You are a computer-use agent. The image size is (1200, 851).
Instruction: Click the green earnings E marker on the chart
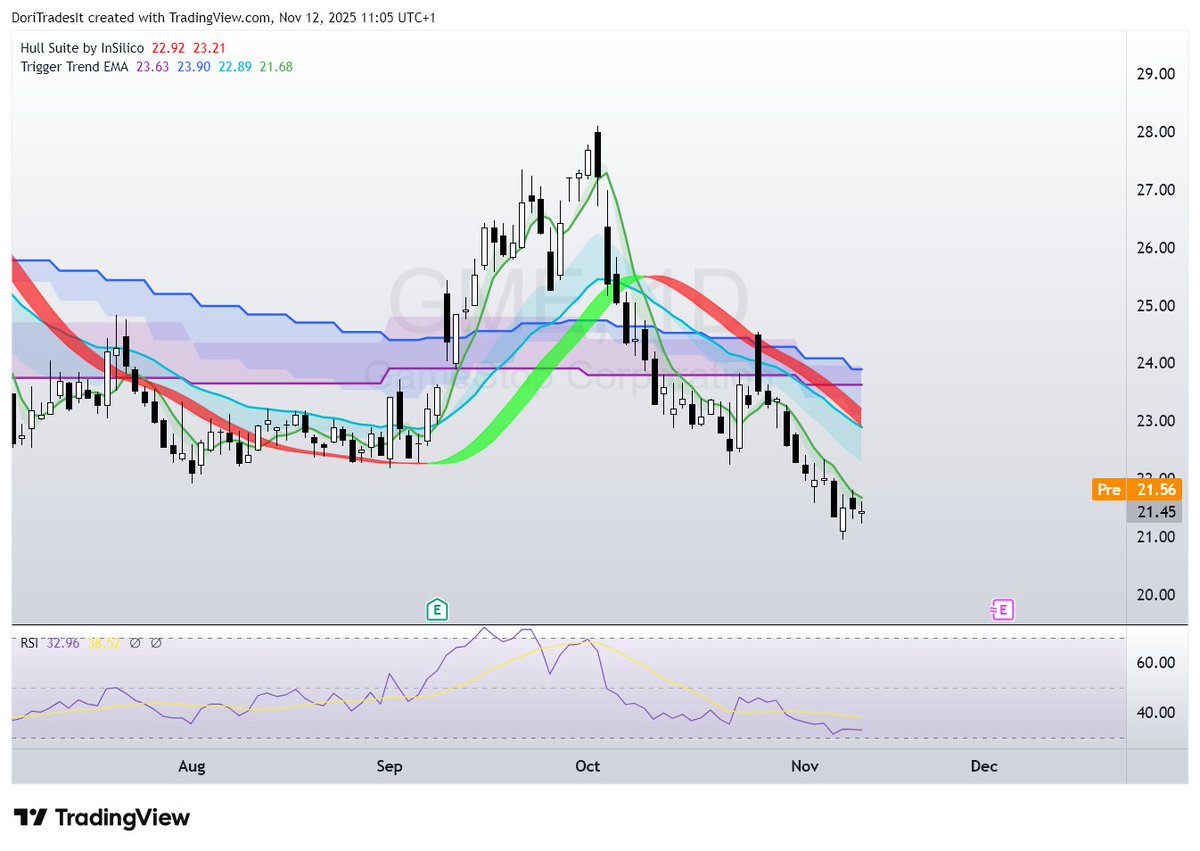437,609
